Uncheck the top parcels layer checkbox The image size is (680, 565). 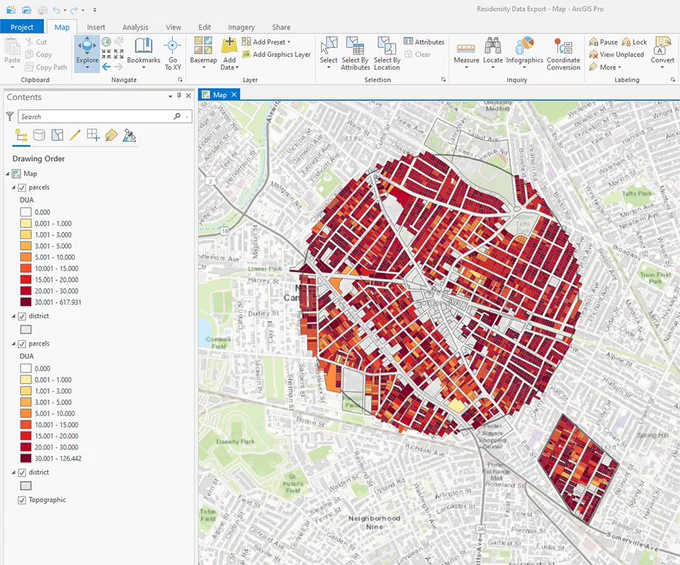coord(22,187)
